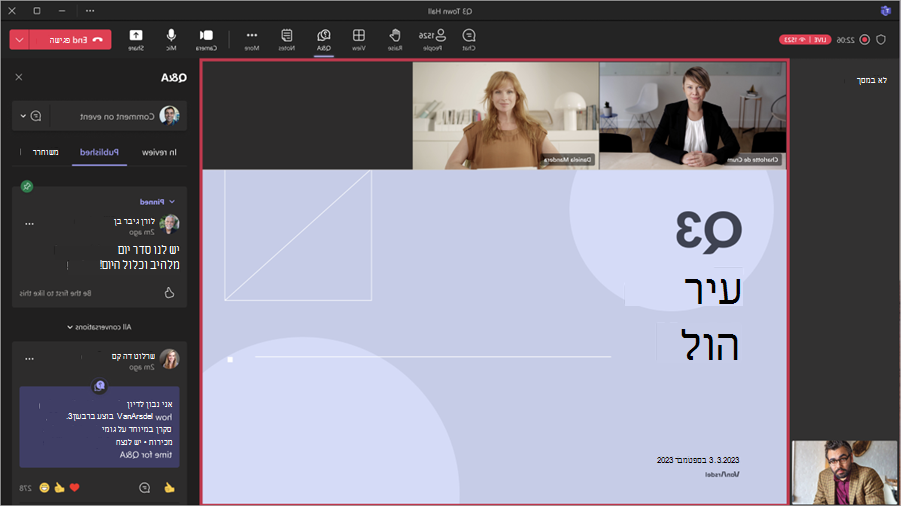The image size is (901, 506).
Task: Switch to the Published tab
Action: tap(99, 152)
